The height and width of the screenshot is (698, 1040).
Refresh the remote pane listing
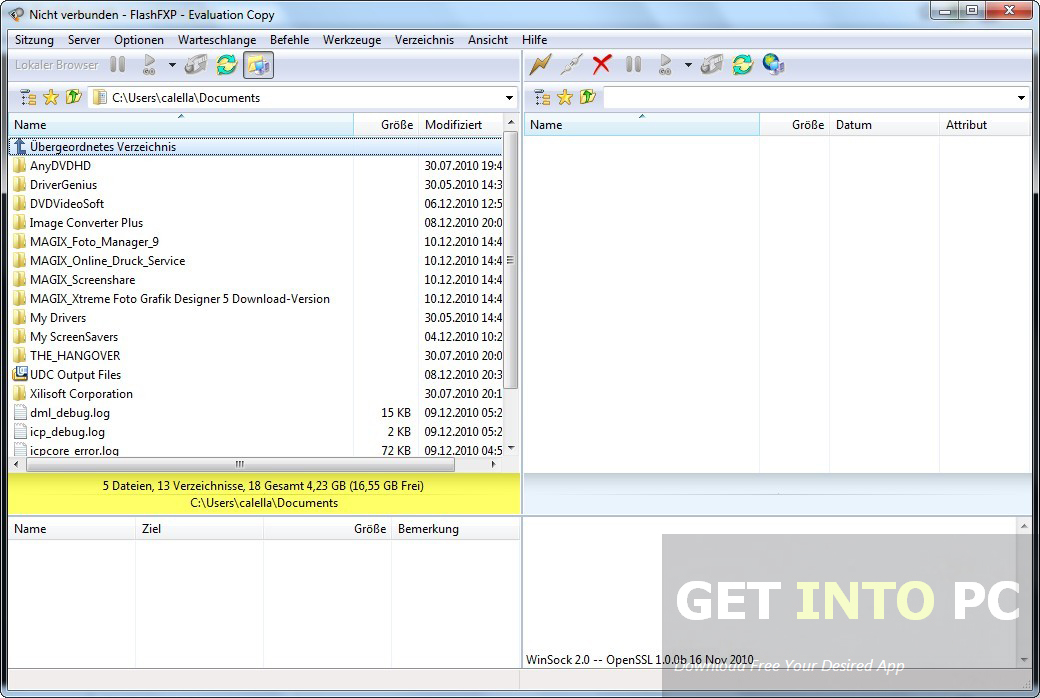(x=742, y=64)
